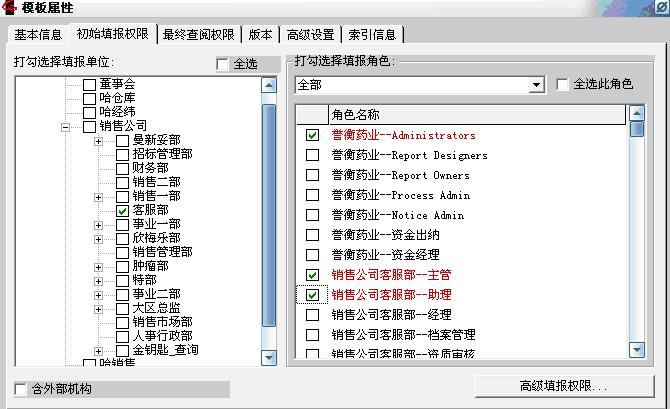Collapse the 销售公司 tree node
The width and height of the screenshot is (670, 409).
(65, 127)
